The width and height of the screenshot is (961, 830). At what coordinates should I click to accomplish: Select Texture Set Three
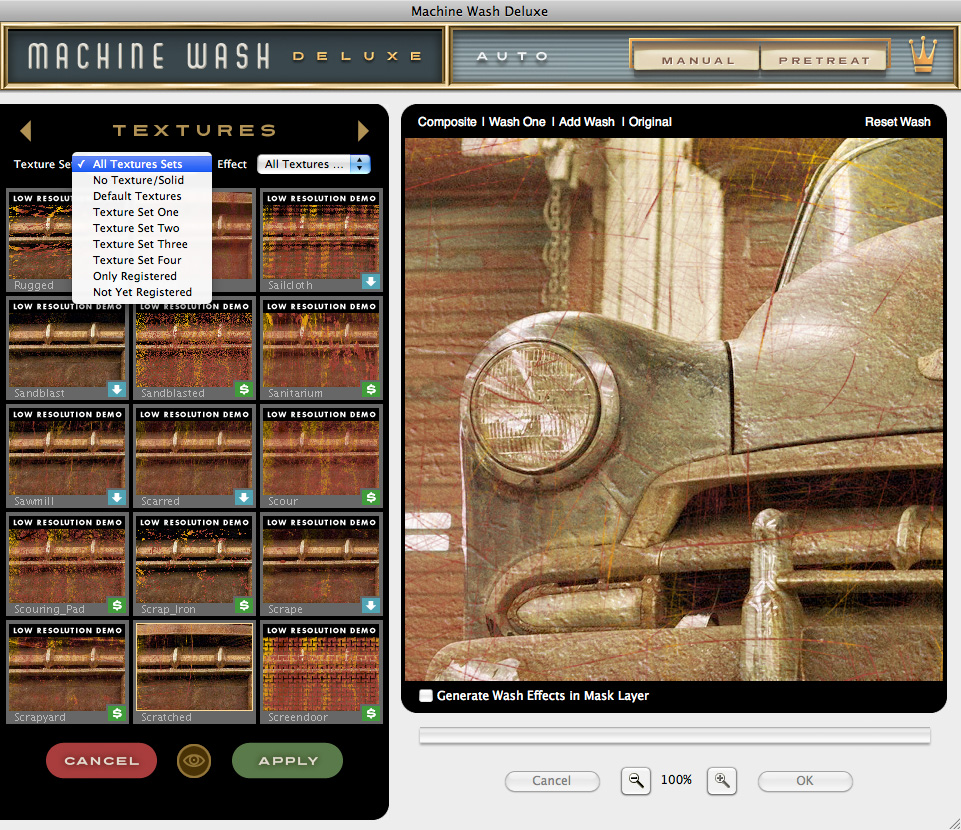click(142, 244)
